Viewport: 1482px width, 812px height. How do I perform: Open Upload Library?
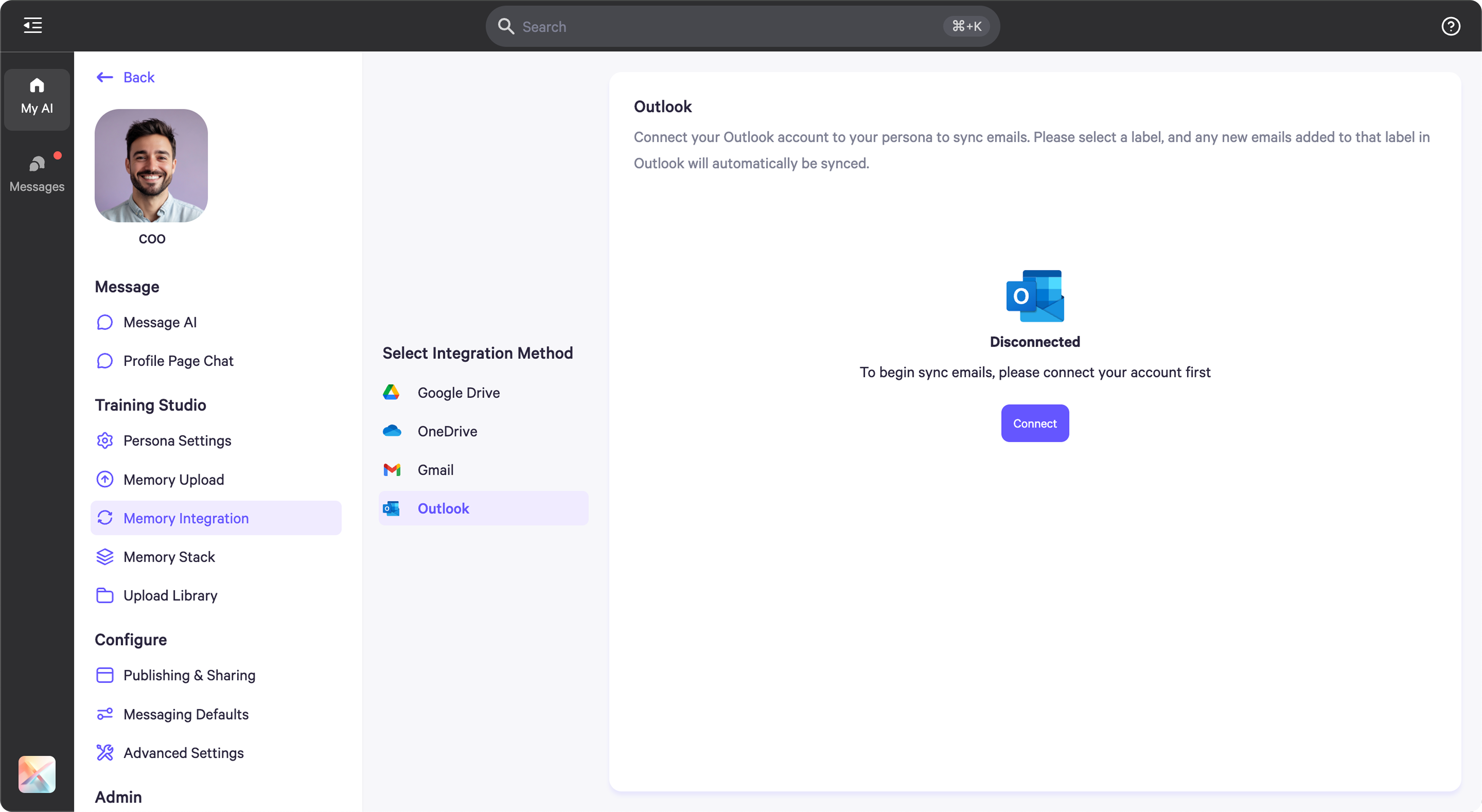point(170,596)
